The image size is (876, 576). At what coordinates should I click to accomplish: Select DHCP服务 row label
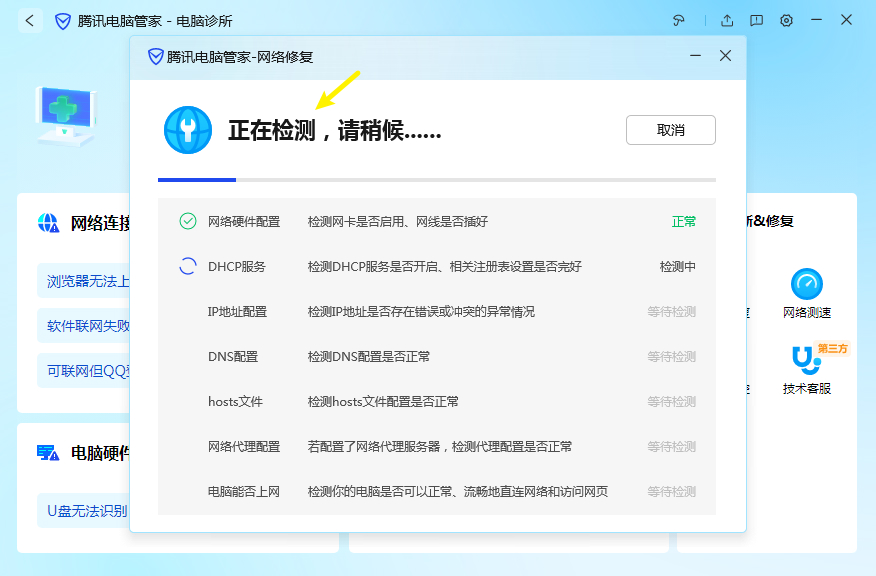point(237,266)
